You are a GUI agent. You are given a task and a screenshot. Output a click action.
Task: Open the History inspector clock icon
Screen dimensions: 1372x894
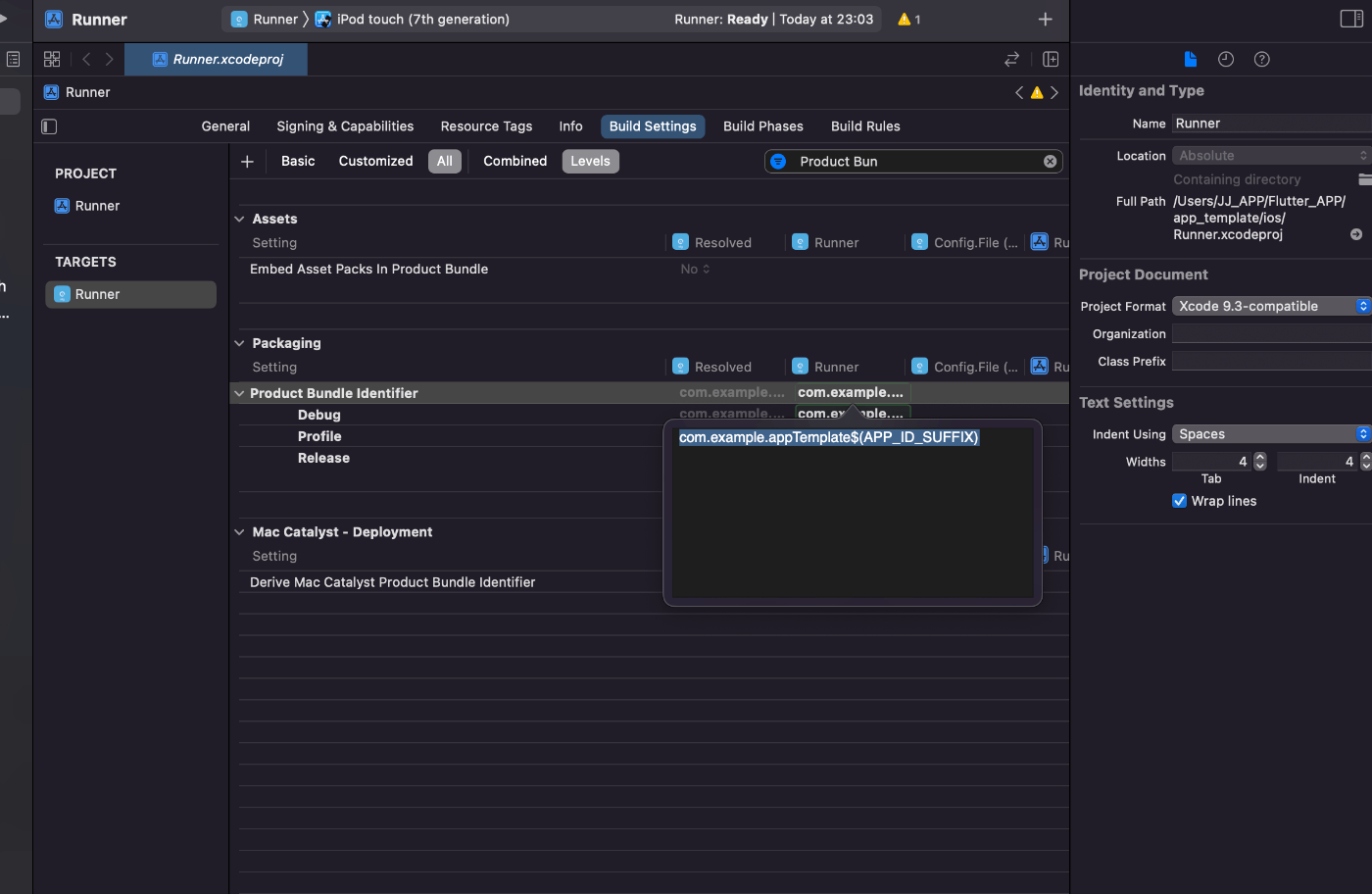[1226, 59]
